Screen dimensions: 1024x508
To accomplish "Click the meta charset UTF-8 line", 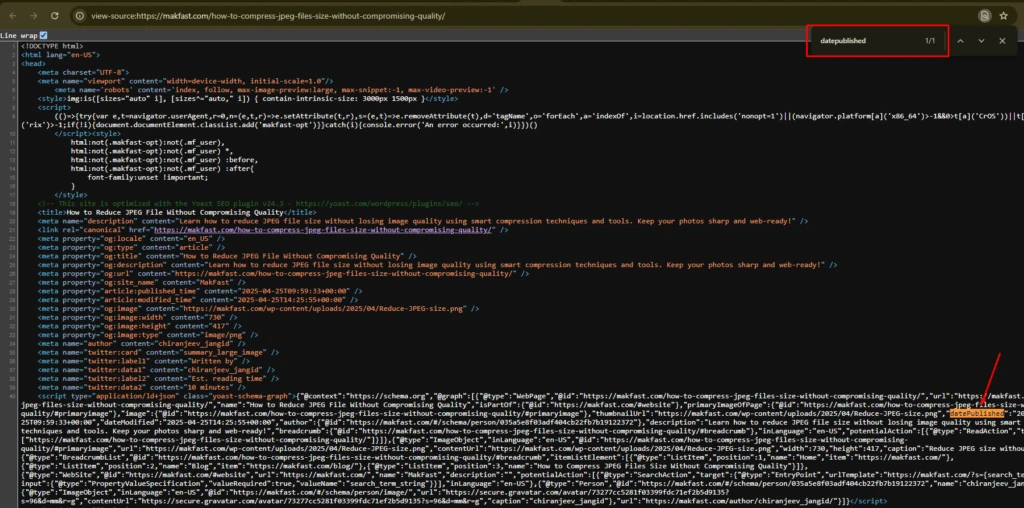I will click(84, 72).
